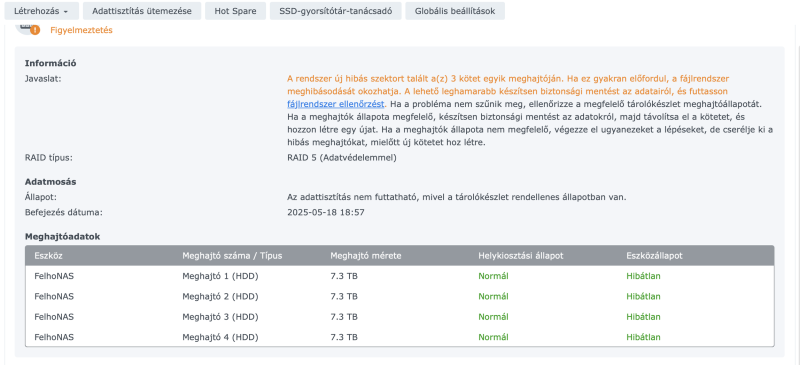
Task: Click the Hibátlan status of Meghajtó 4
Action: pos(643,337)
